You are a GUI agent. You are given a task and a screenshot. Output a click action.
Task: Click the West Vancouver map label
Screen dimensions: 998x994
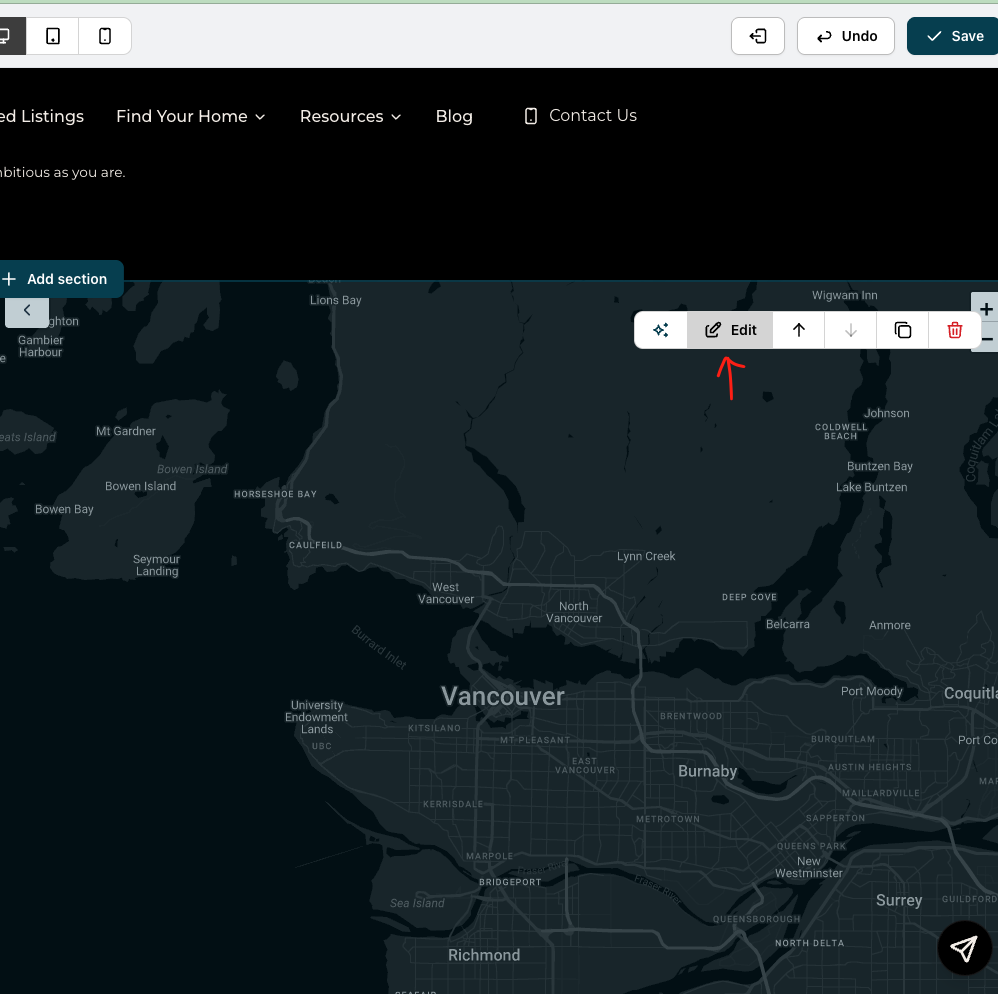click(x=446, y=593)
